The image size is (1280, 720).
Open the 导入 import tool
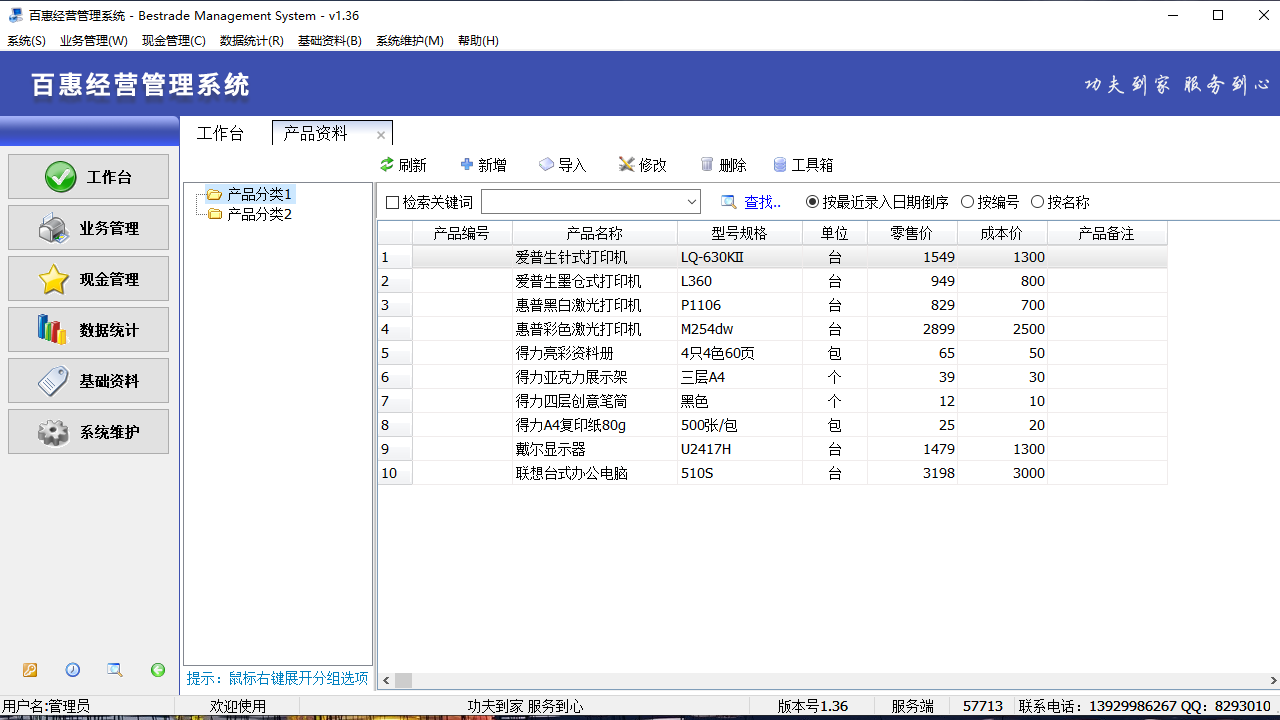click(x=561, y=164)
